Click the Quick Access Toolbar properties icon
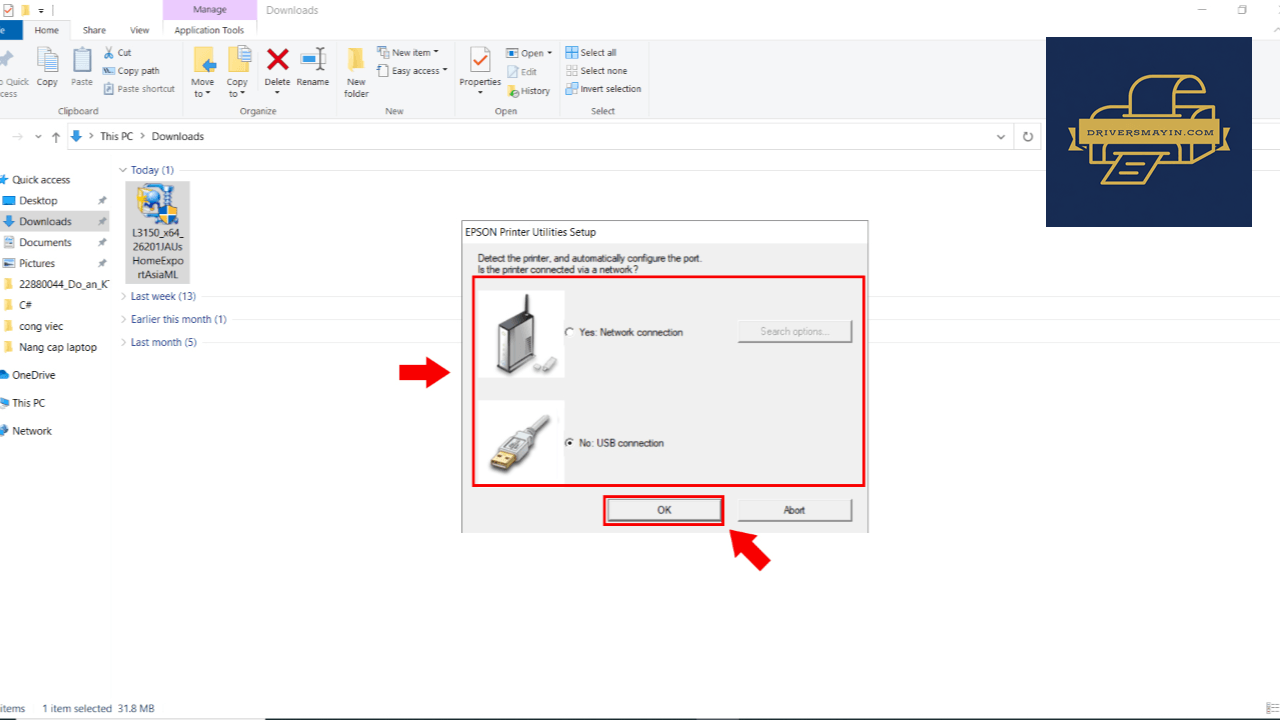 [8, 10]
